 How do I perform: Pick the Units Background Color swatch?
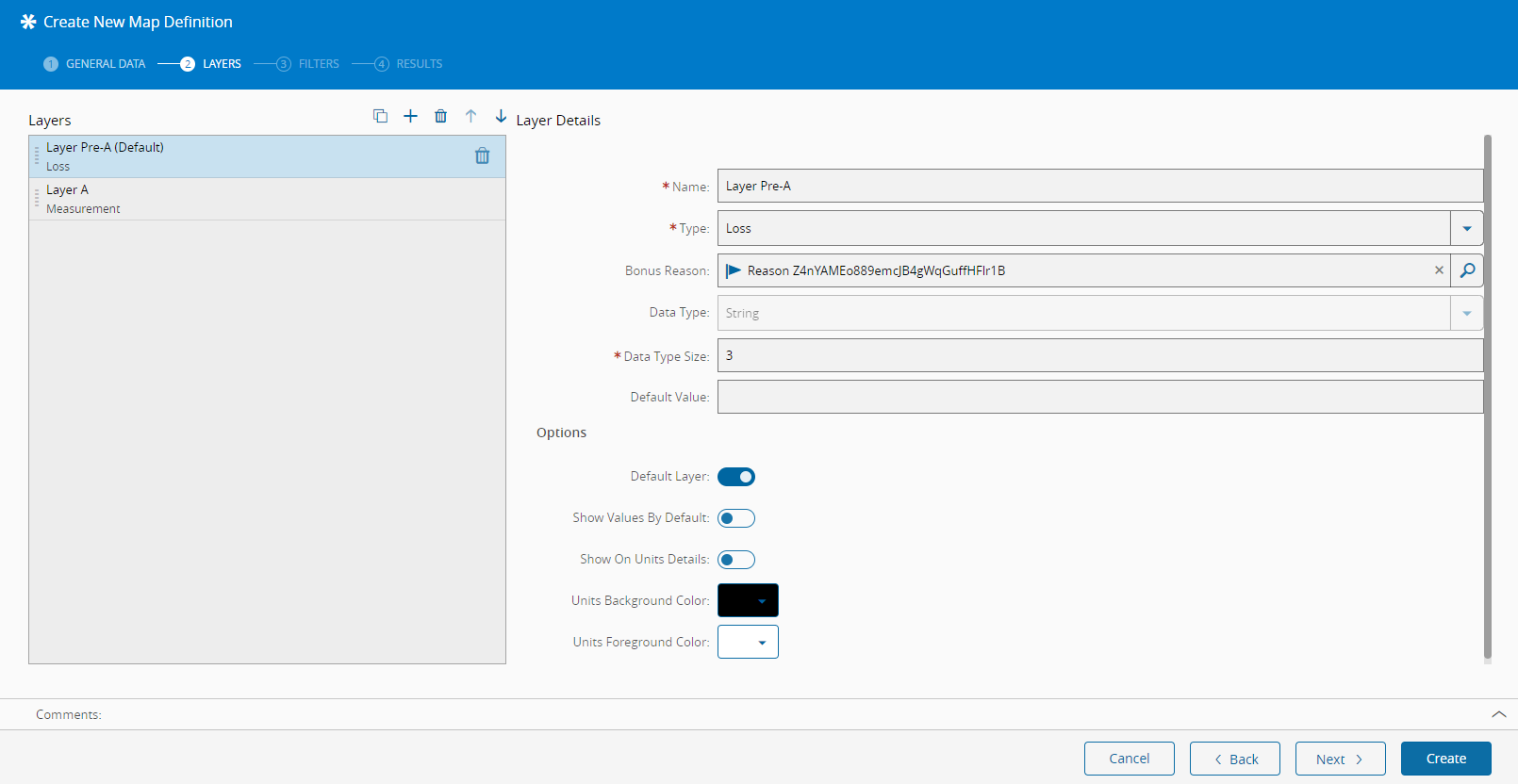pos(748,600)
